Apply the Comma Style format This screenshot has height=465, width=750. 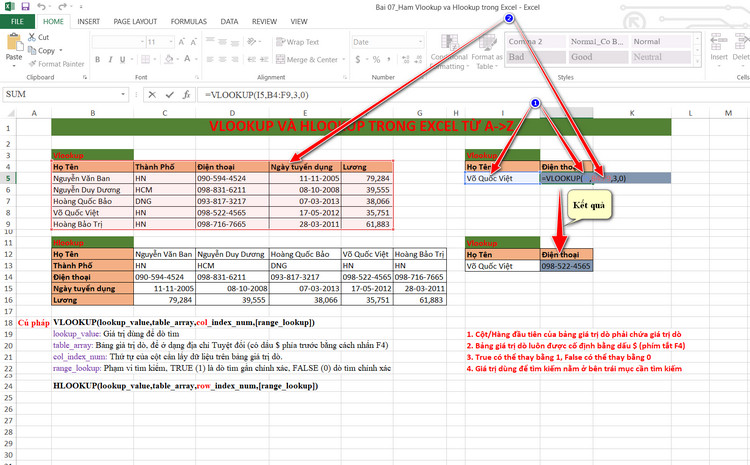click(x=389, y=59)
